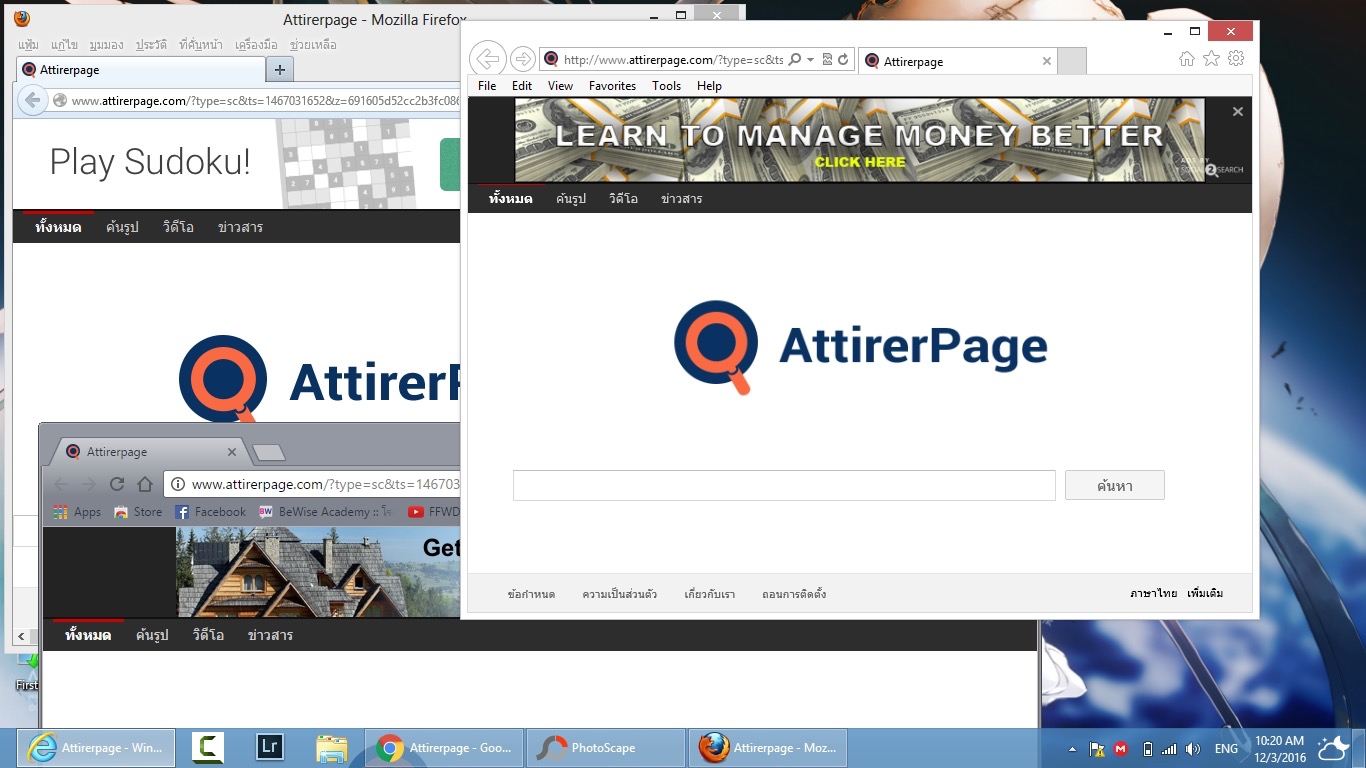
Task: Switch to Firefox on the taskbar
Action: click(x=768, y=748)
